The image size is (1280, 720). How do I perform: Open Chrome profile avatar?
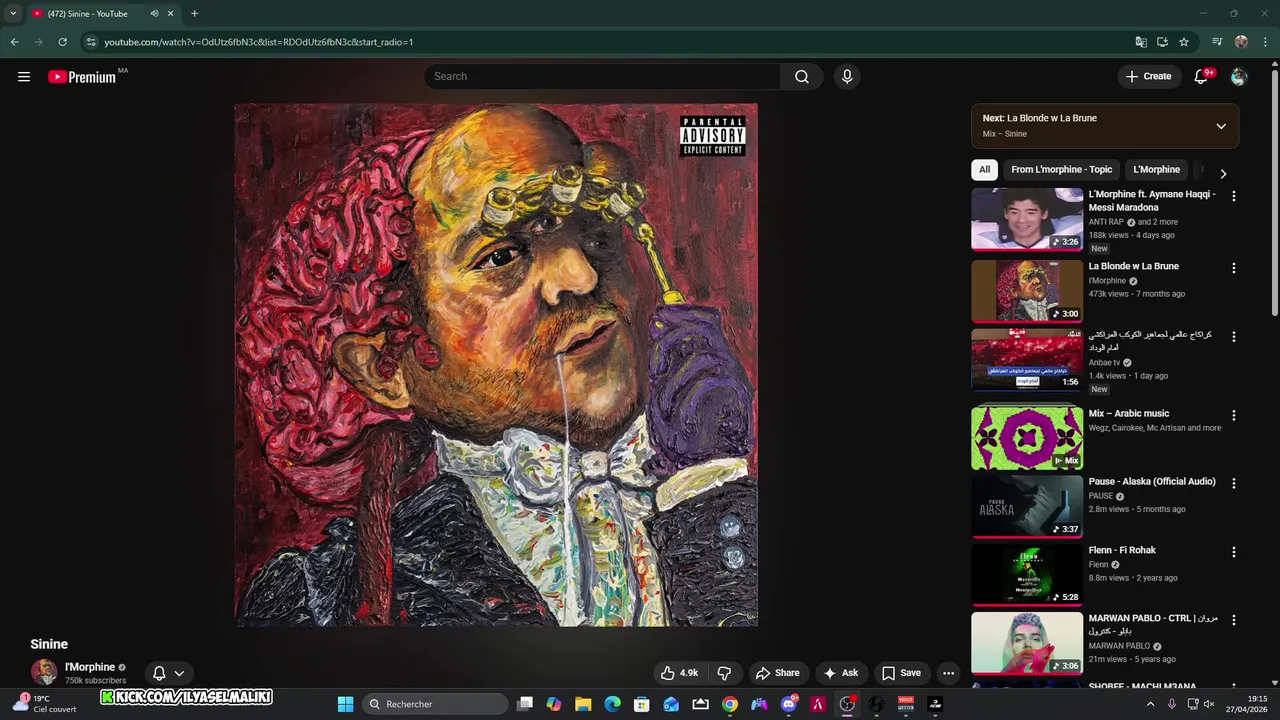point(1241,42)
